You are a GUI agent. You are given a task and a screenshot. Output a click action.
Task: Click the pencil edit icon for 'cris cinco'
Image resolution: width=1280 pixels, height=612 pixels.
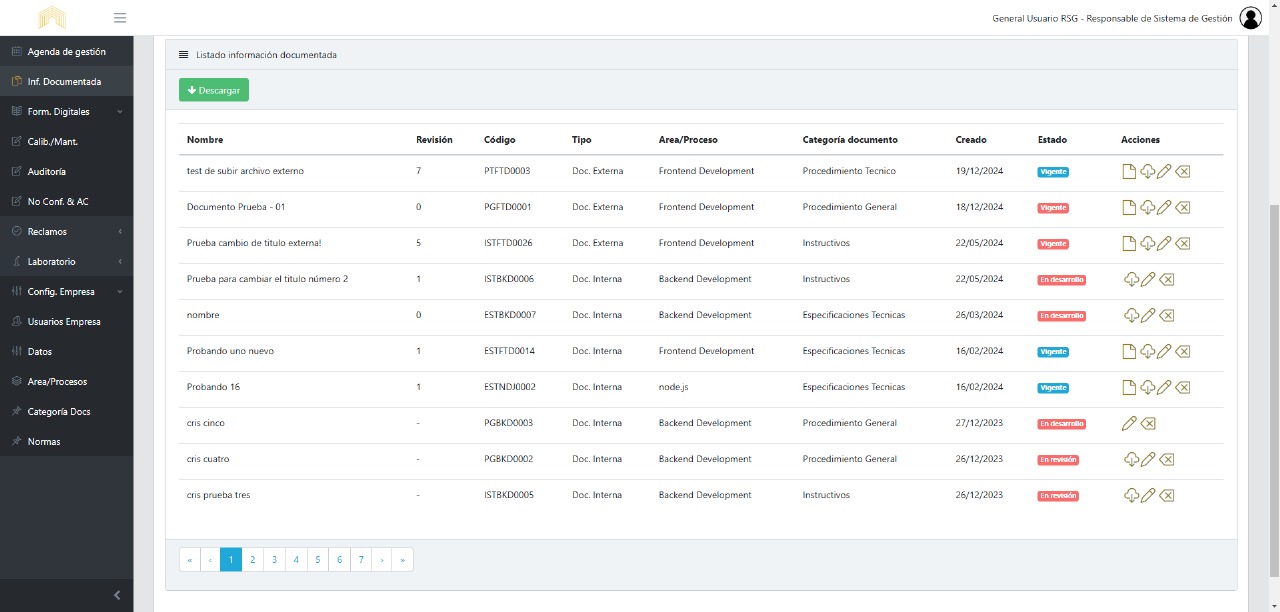1129,424
